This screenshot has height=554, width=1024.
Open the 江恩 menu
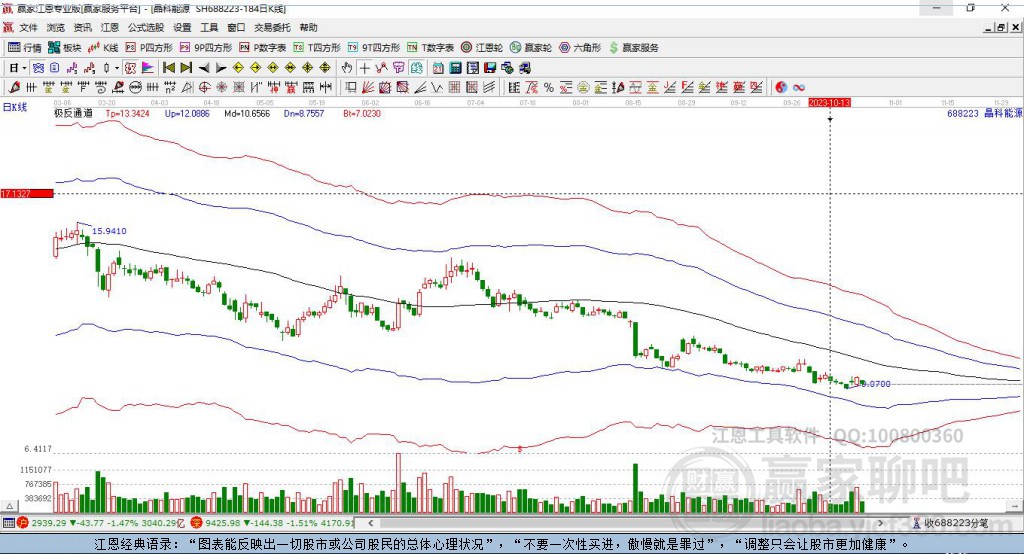coord(110,27)
